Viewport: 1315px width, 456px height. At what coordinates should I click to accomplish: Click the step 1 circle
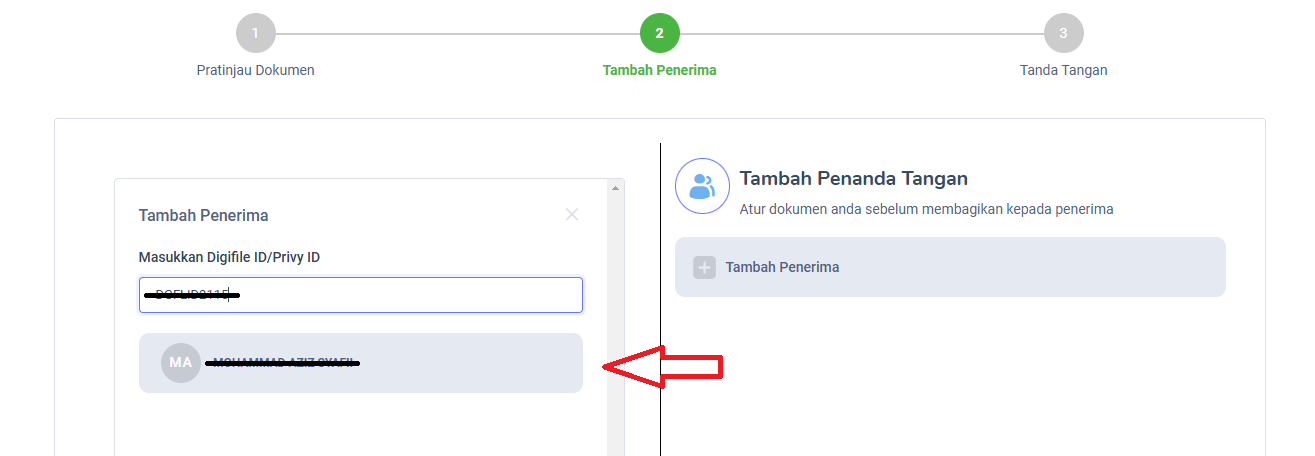[255, 33]
